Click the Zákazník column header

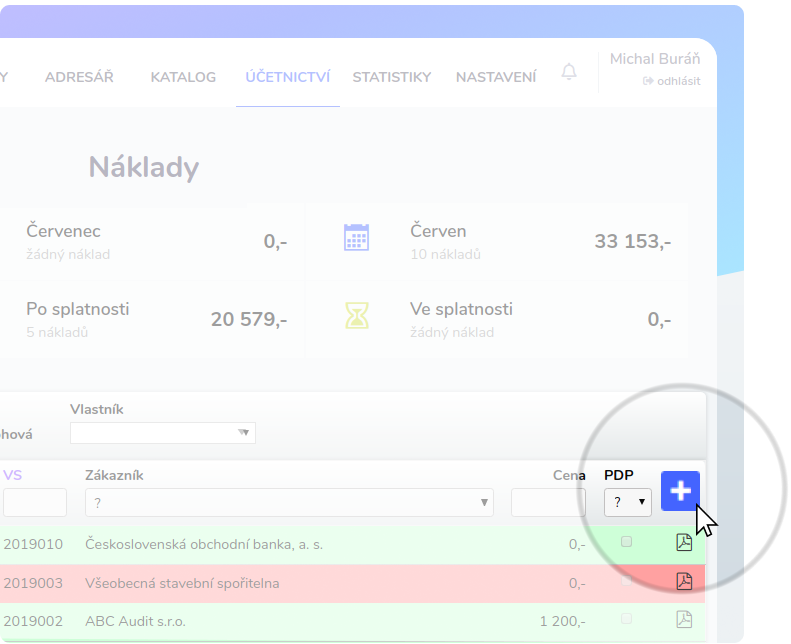click(x=114, y=475)
